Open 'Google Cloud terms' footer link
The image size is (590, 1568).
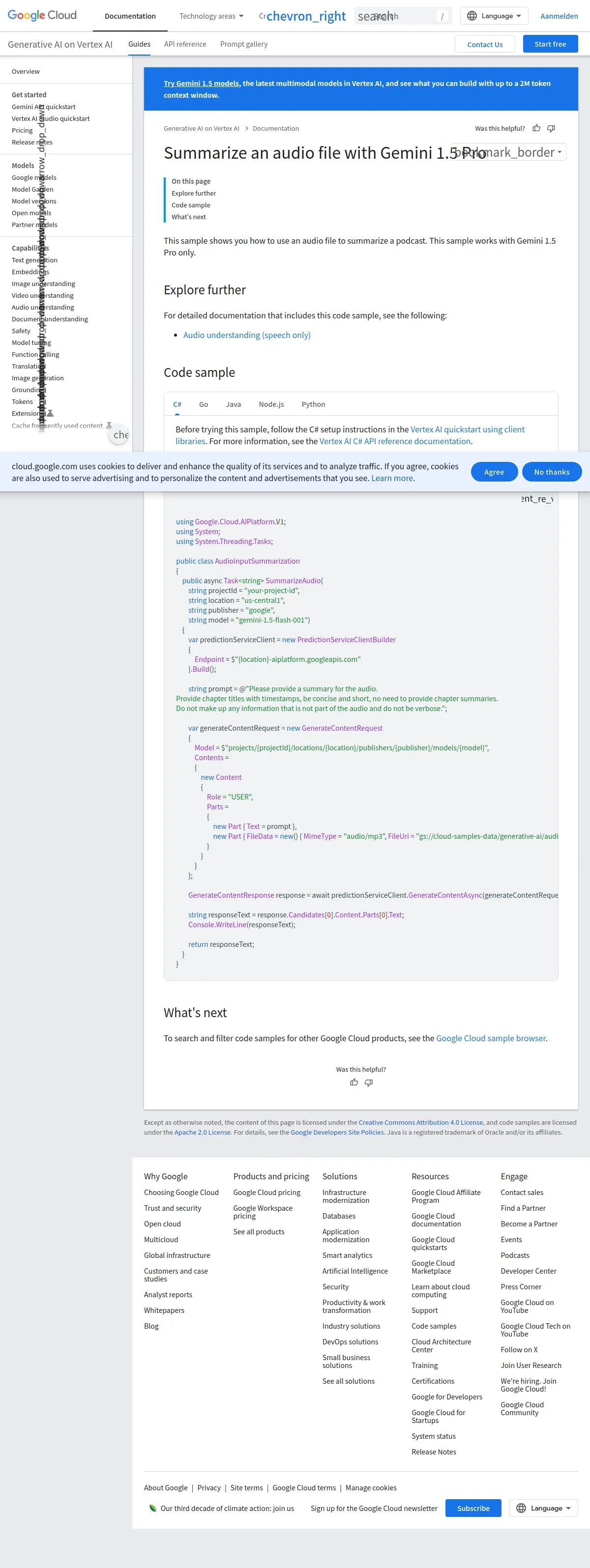pyautogui.click(x=304, y=1487)
